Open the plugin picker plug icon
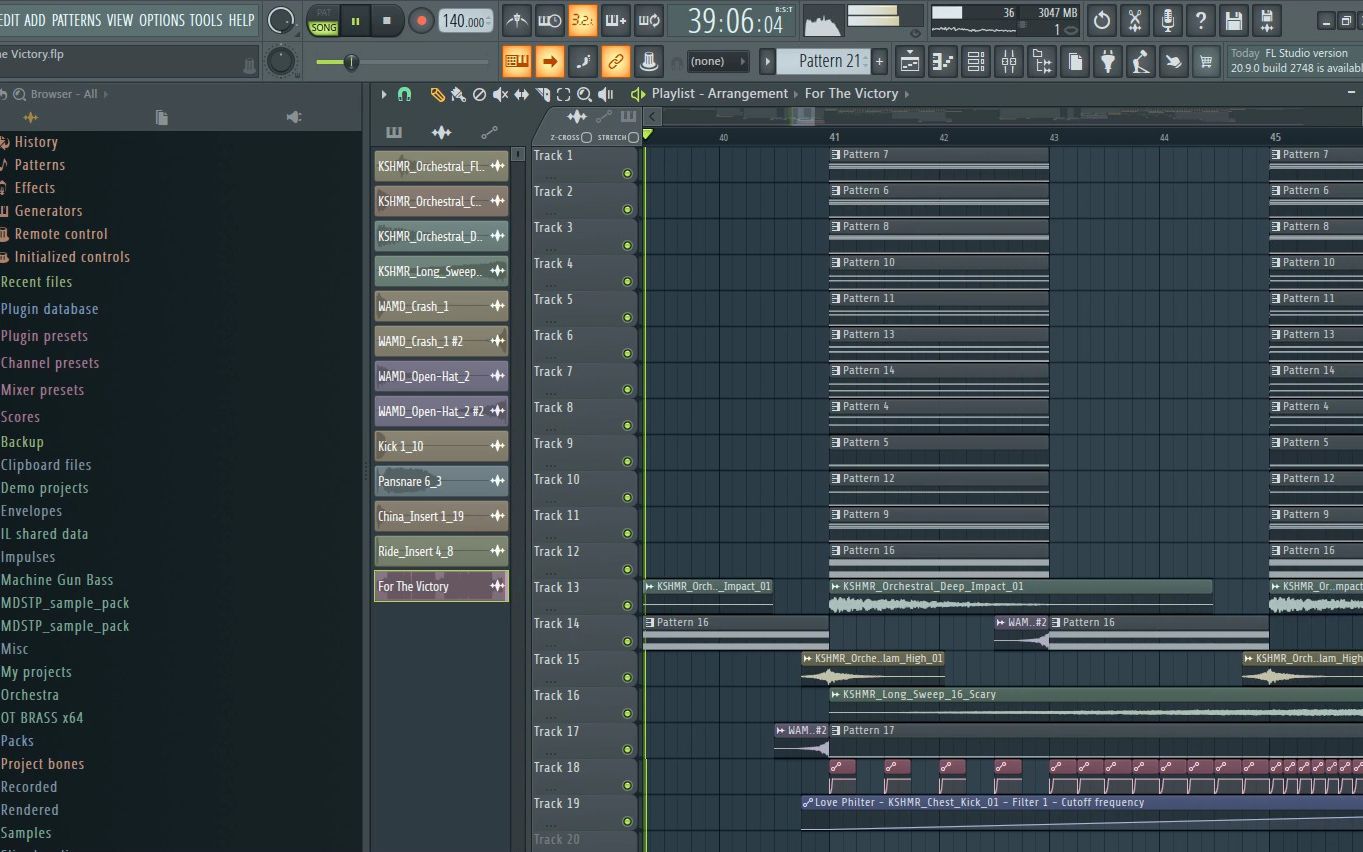The width and height of the screenshot is (1363, 852). tap(1108, 62)
